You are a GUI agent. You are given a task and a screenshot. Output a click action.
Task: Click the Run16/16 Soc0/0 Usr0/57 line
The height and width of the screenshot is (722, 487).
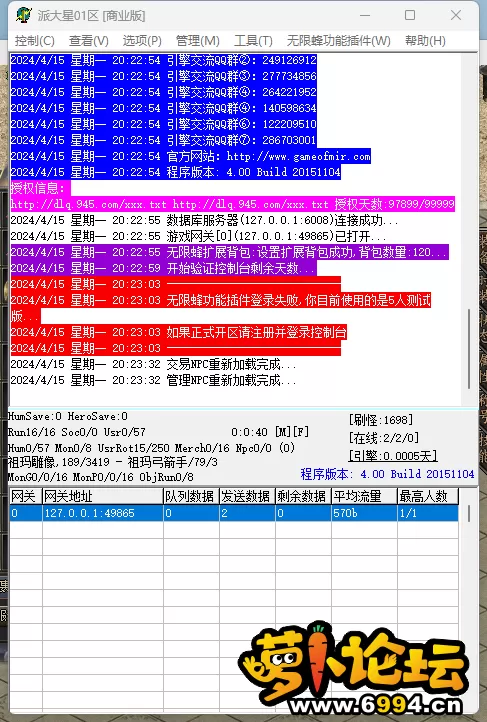(x=76, y=432)
